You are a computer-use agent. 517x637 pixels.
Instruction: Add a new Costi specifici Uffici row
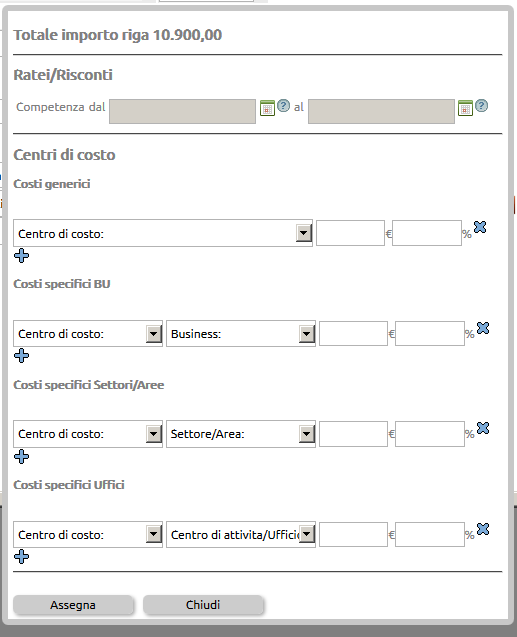click(22, 557)
